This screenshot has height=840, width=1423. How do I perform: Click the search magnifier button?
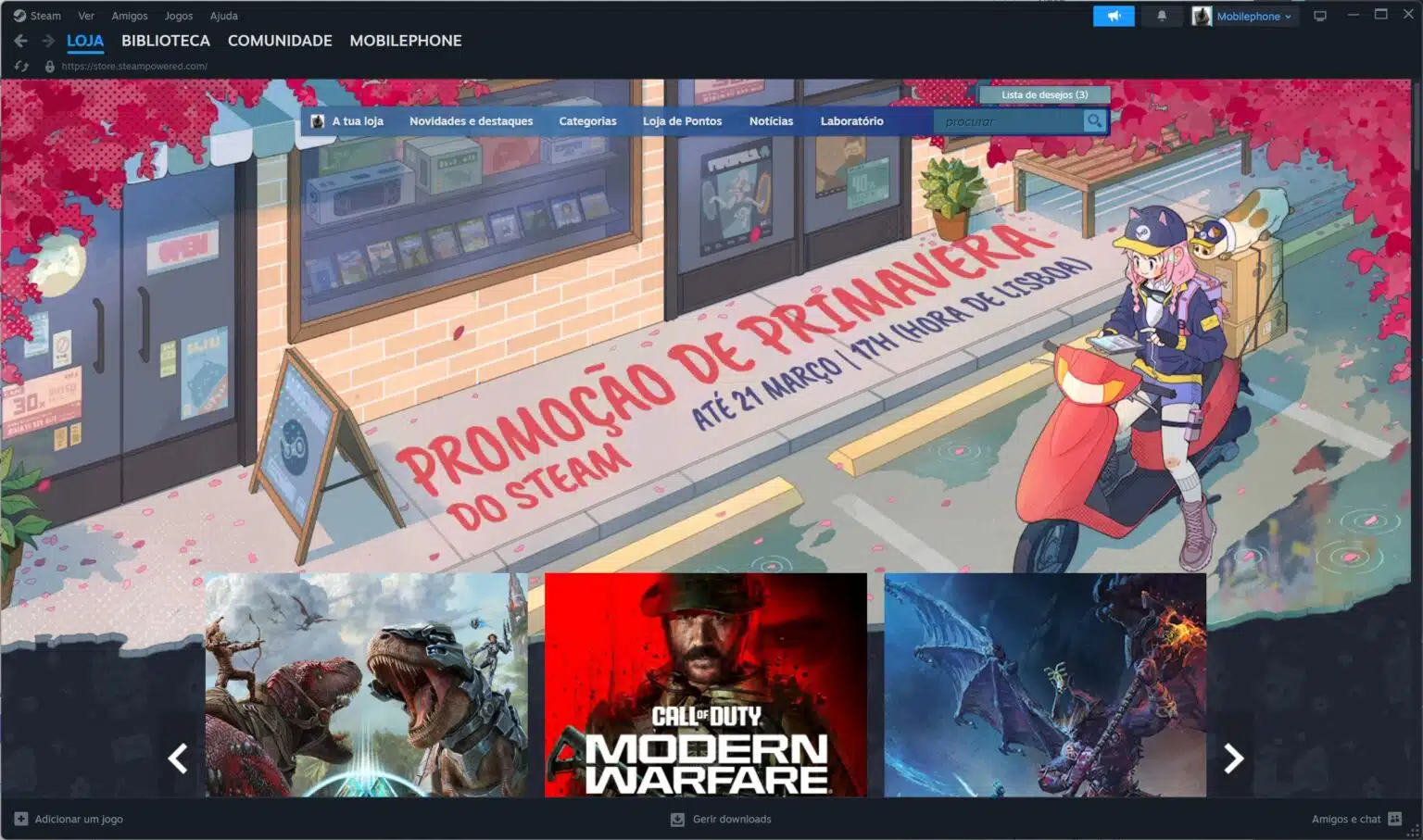click(x=1094, y=121)
